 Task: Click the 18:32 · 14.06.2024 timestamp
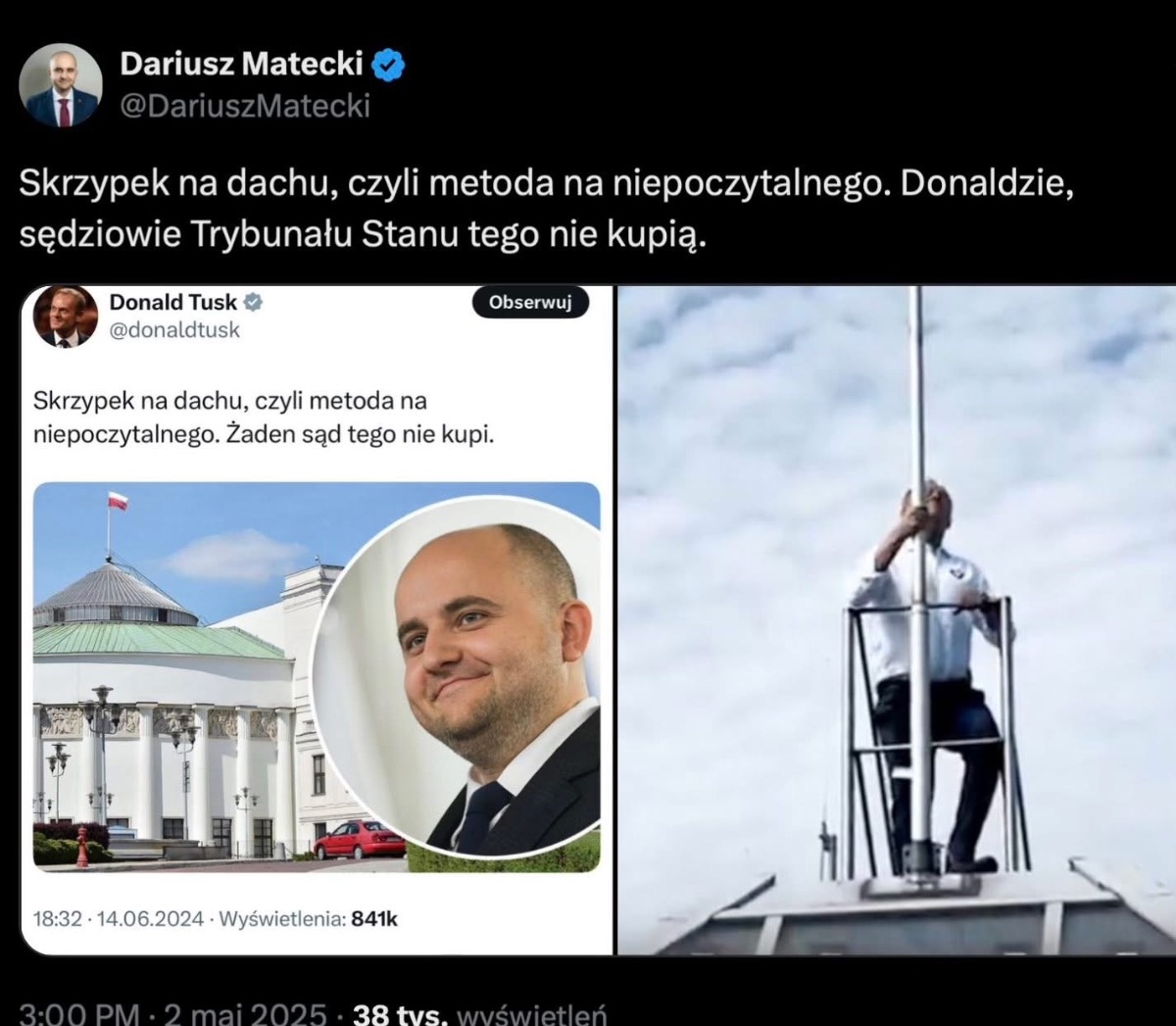[119, 919]
